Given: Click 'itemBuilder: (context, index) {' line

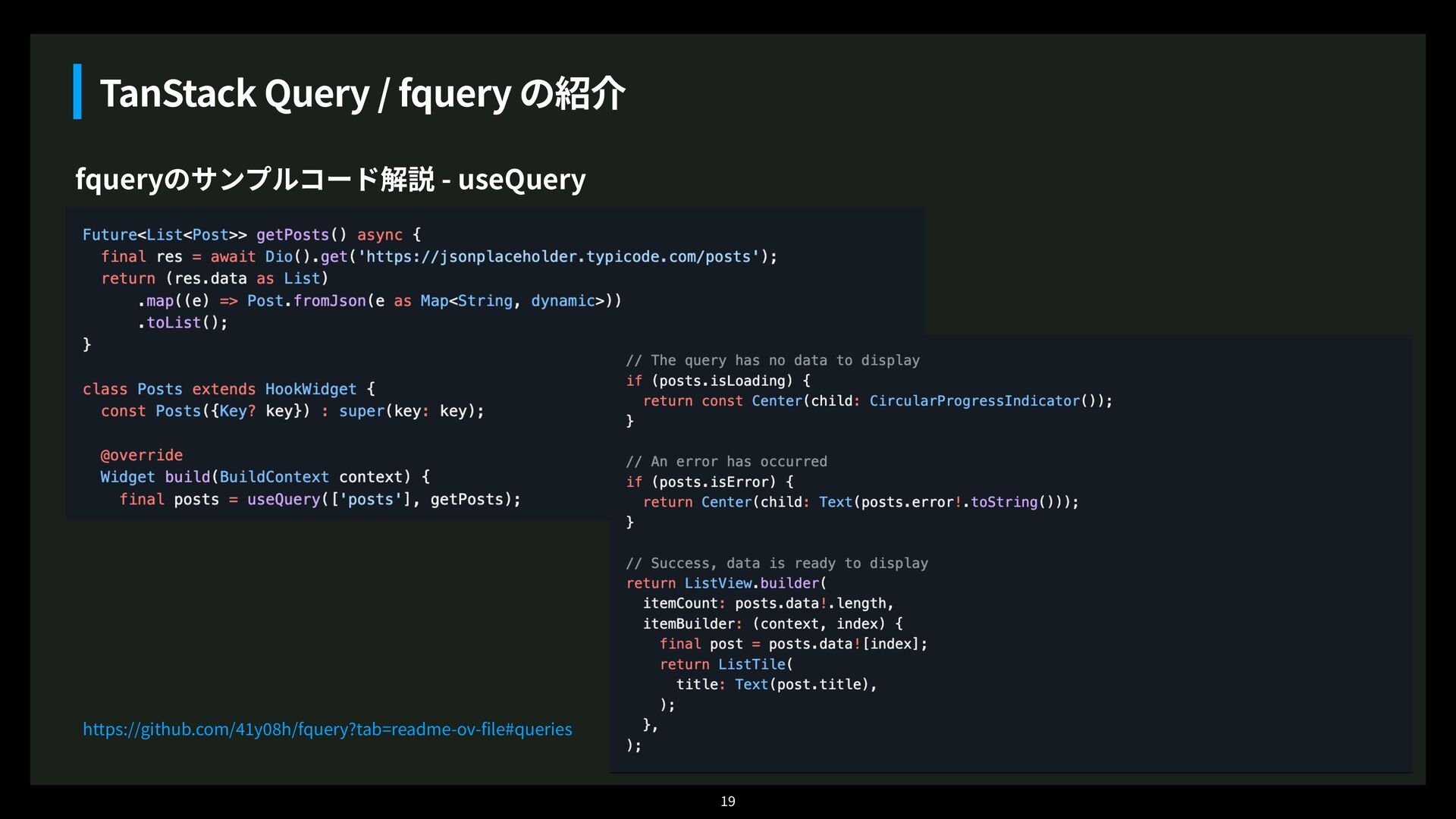Looking at the screenshot, I should (x=773, y=623).
